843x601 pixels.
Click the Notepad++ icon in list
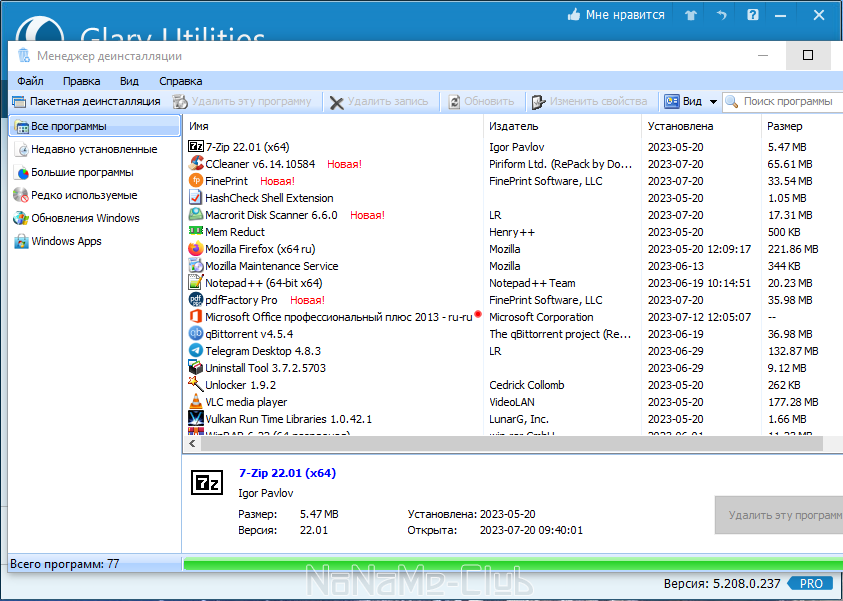[x=196, y=282]
